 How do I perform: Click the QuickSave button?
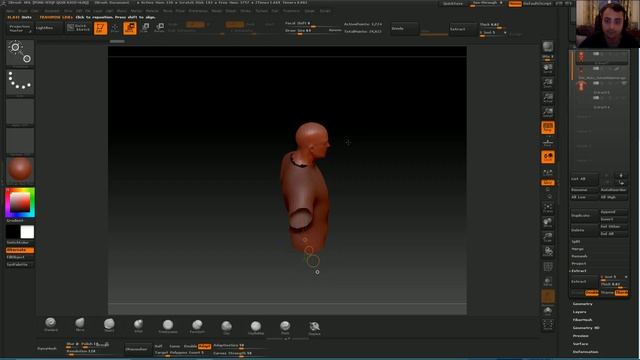[453, 4]
